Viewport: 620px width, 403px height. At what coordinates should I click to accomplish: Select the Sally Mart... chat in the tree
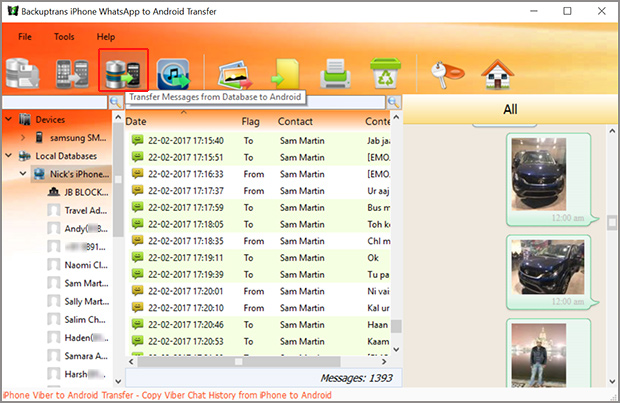(87, 301)
